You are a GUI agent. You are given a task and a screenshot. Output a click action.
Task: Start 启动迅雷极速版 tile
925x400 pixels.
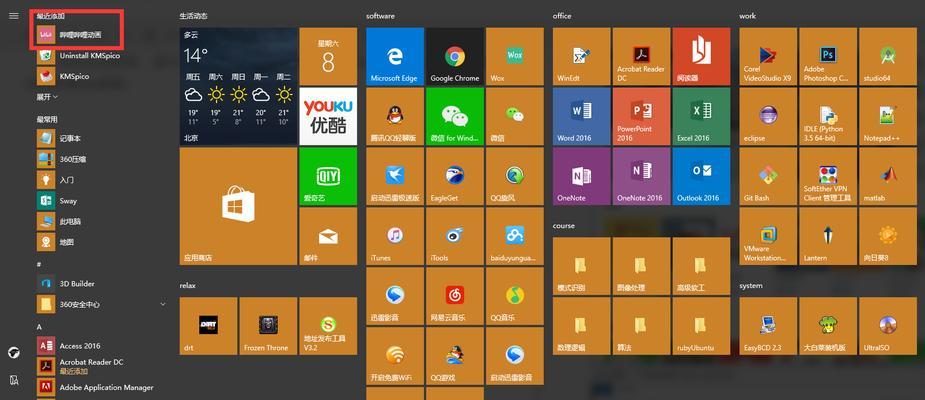click(x=395, y=176)
